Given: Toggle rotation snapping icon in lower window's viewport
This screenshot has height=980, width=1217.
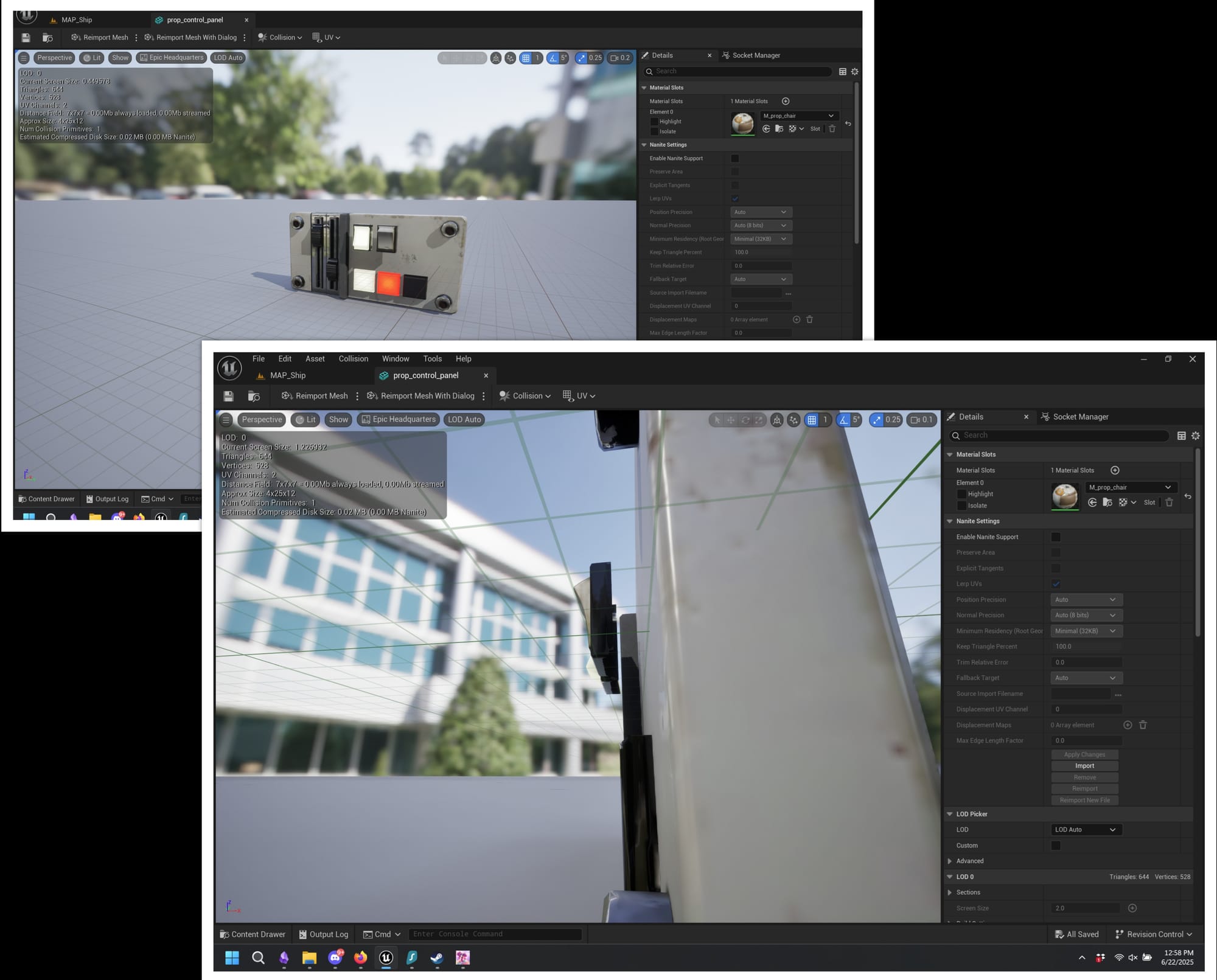Looking at the screenshot, I should 843,420.
